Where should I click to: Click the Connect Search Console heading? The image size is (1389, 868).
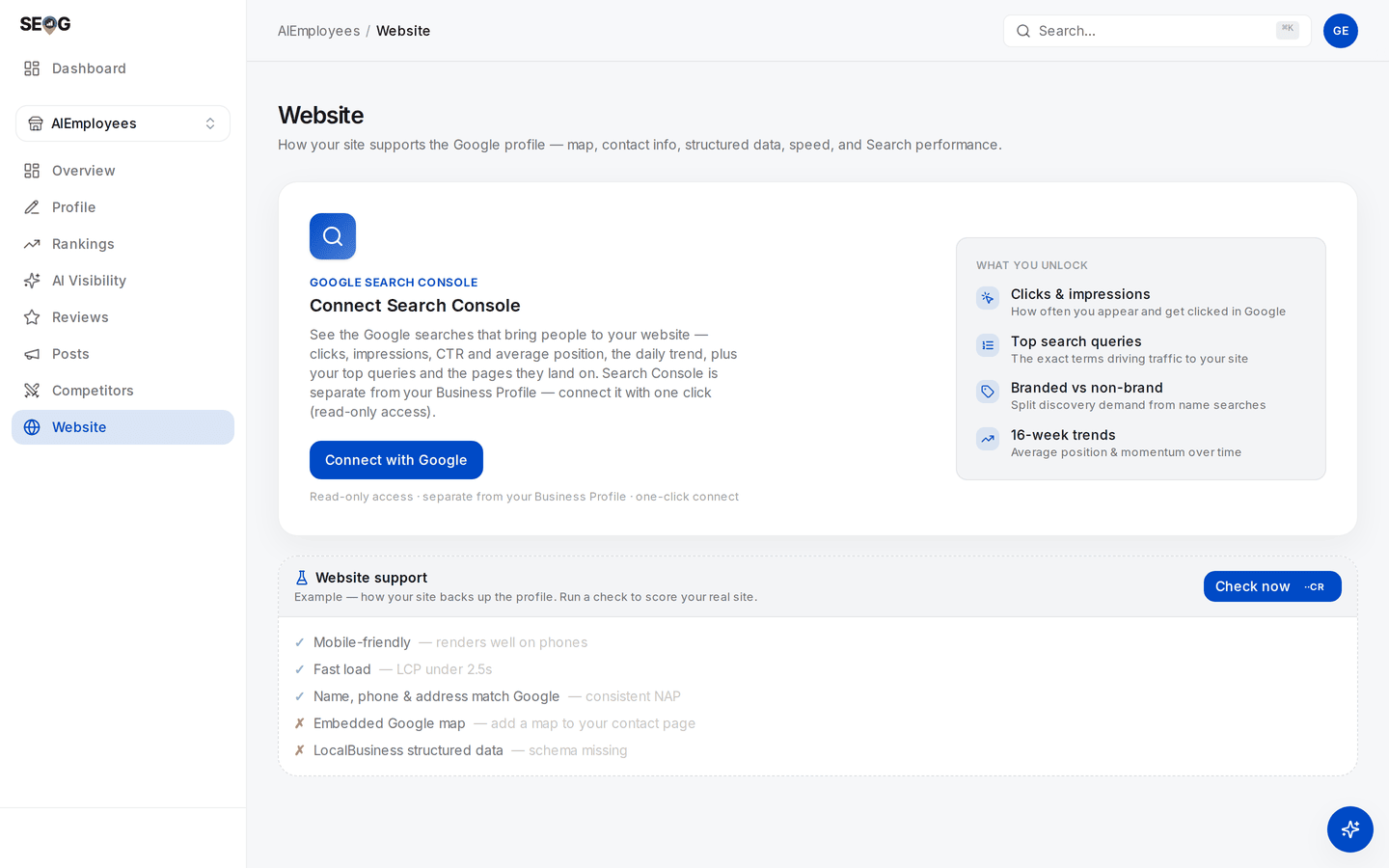point(415,306)
